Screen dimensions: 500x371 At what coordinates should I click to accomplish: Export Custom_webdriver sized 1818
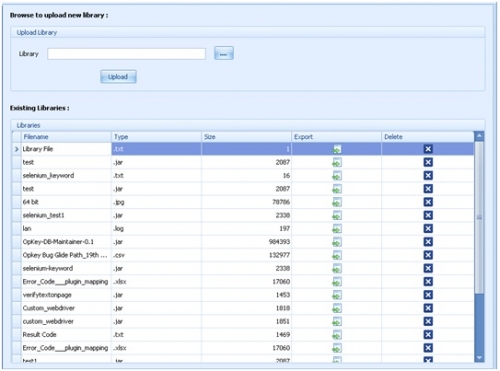pyautogui.click(x=337, y=308)
